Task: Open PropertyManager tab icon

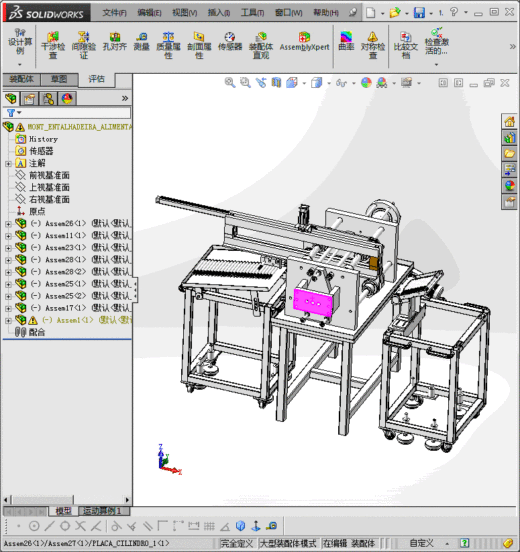Action: tap(30, 99)
